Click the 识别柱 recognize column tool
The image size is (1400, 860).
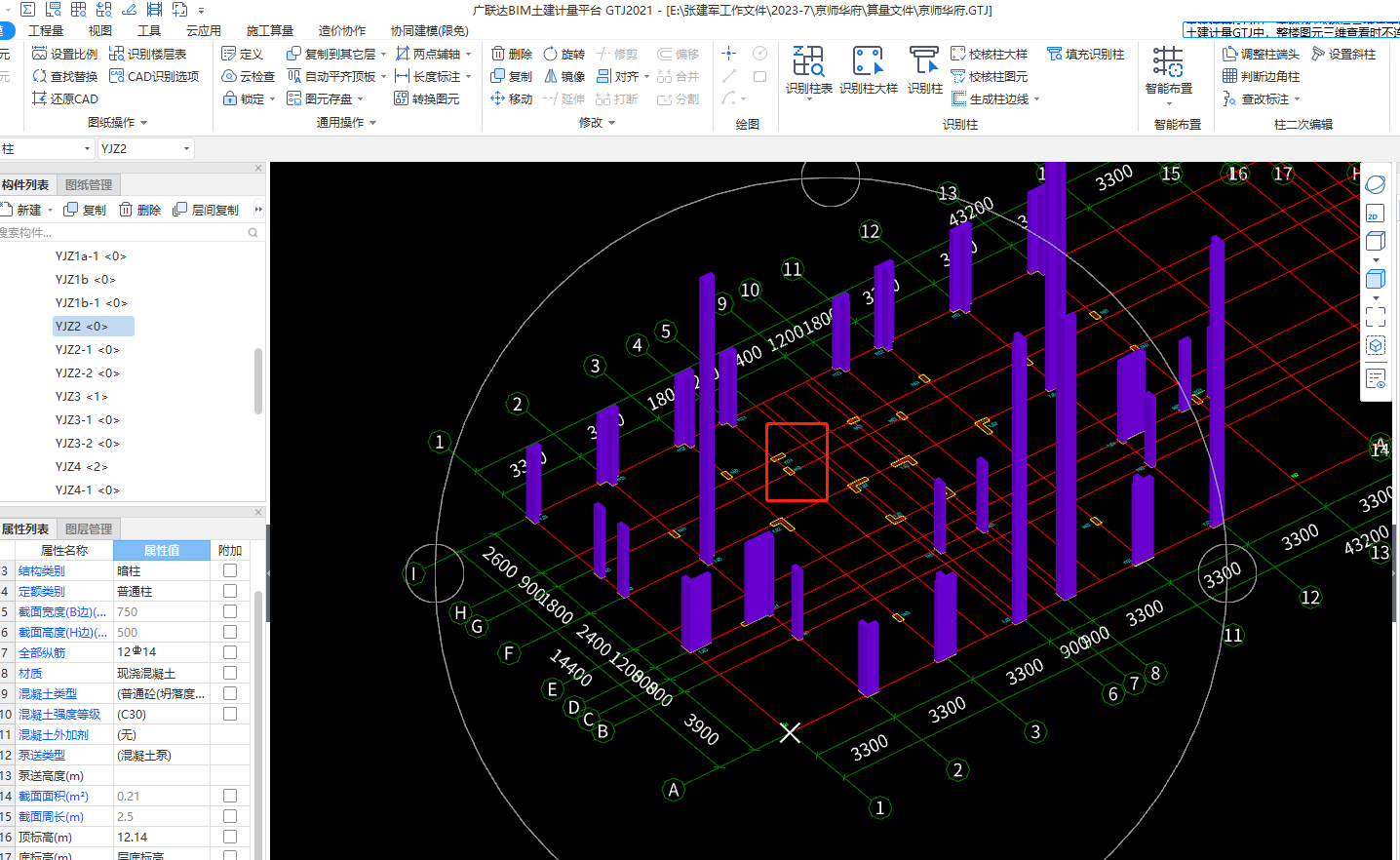[x=924, y=70]
